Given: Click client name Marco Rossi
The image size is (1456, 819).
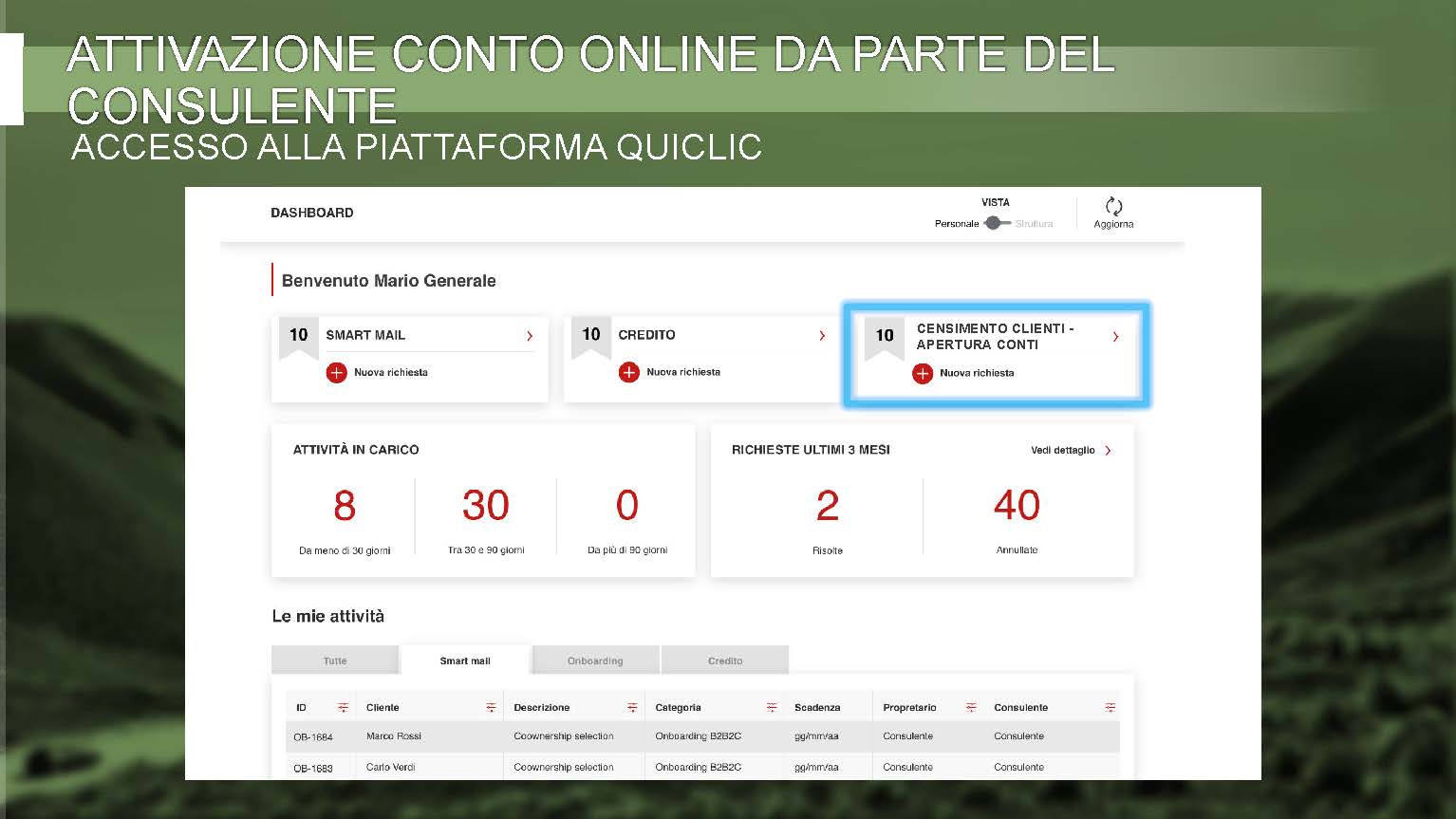Looking at the screenshot, I should click(394, 736).
